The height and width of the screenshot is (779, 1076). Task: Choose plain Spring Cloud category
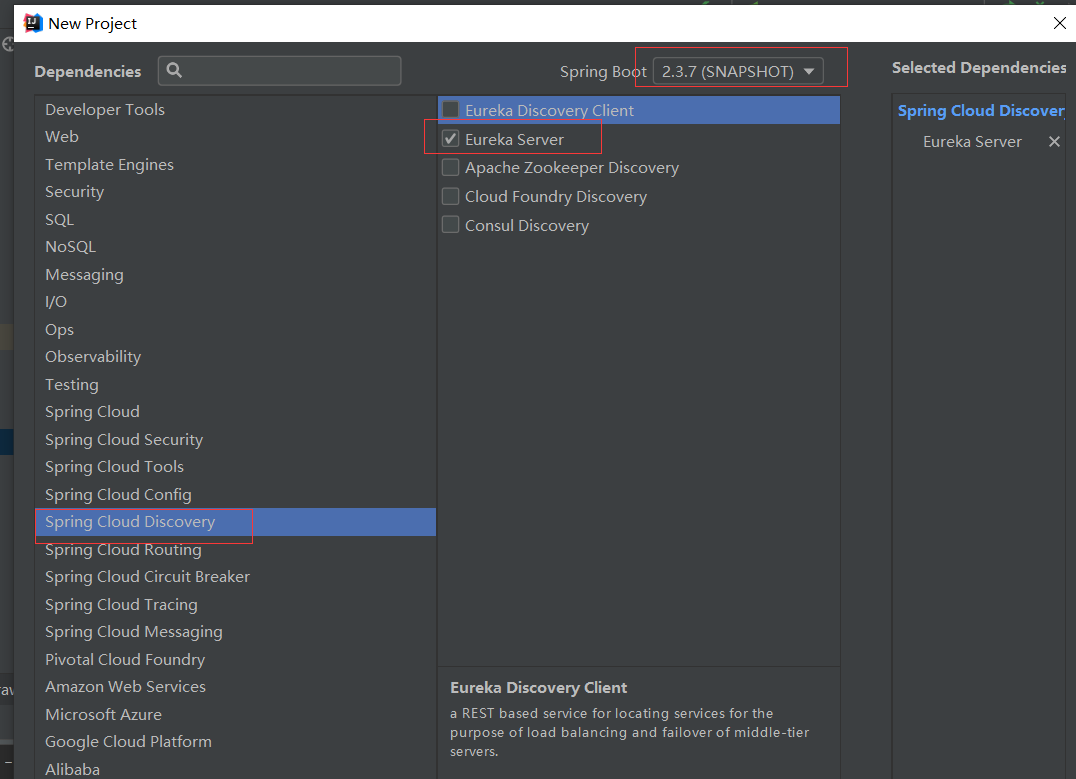point(235,412)
